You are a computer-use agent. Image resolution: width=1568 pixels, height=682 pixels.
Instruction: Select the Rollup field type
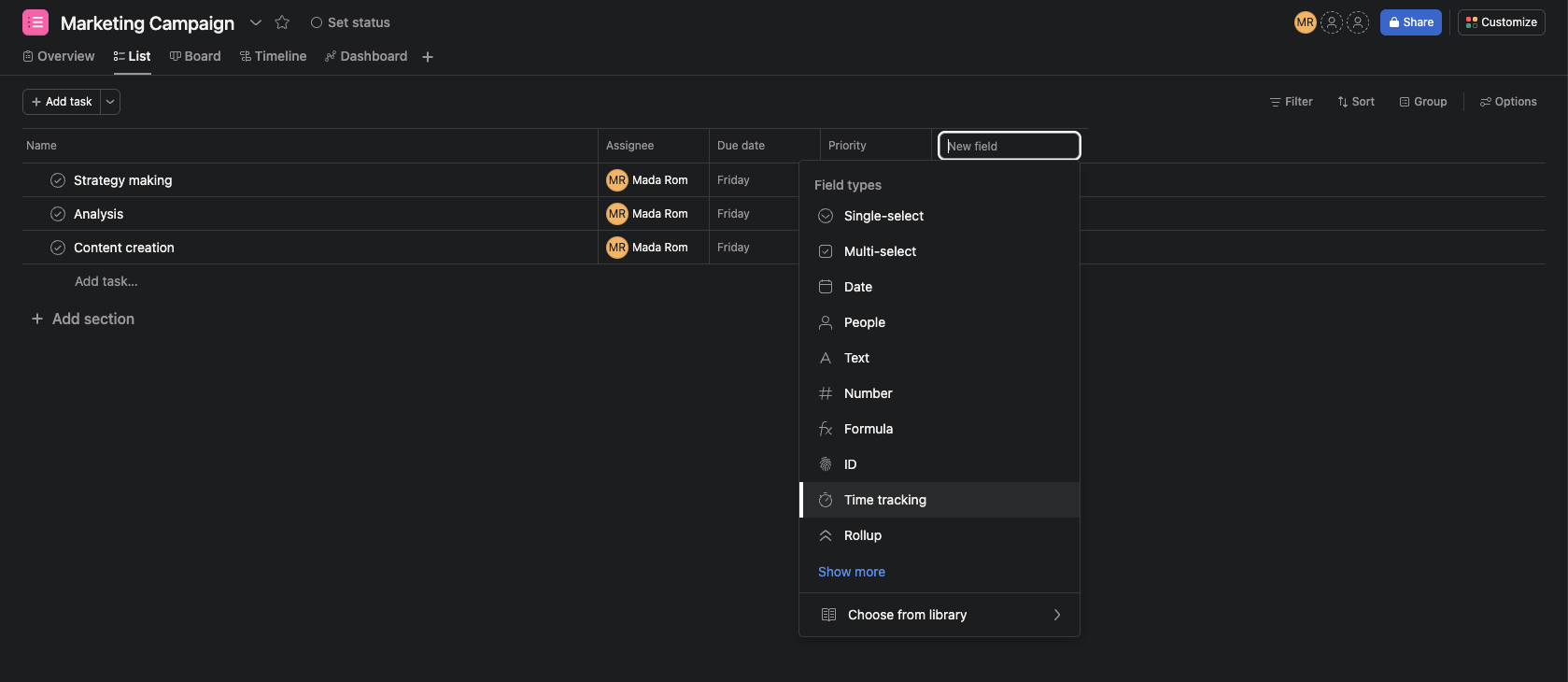pos(939,535)
